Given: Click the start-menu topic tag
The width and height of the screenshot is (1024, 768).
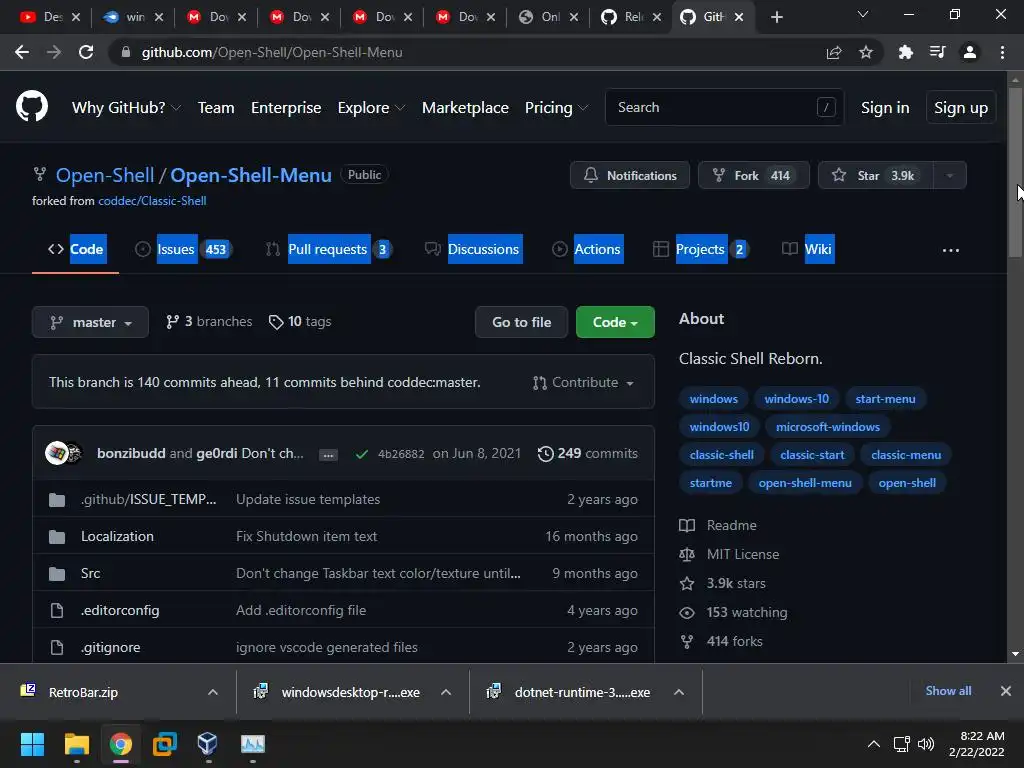Looking at the screenshot, I should click(x=885, y=399).
